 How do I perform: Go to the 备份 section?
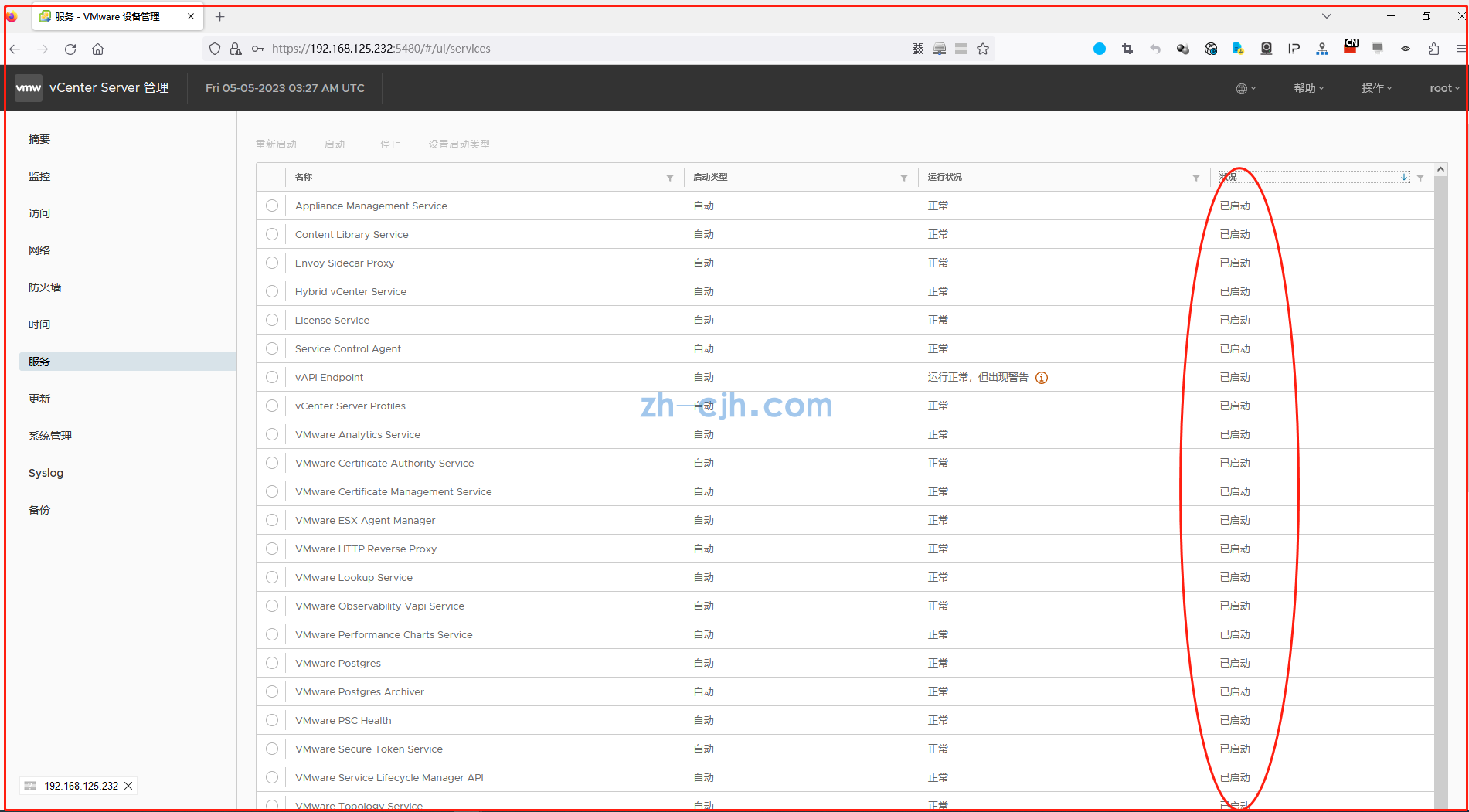pyautogui.click(x=39, y=510)
